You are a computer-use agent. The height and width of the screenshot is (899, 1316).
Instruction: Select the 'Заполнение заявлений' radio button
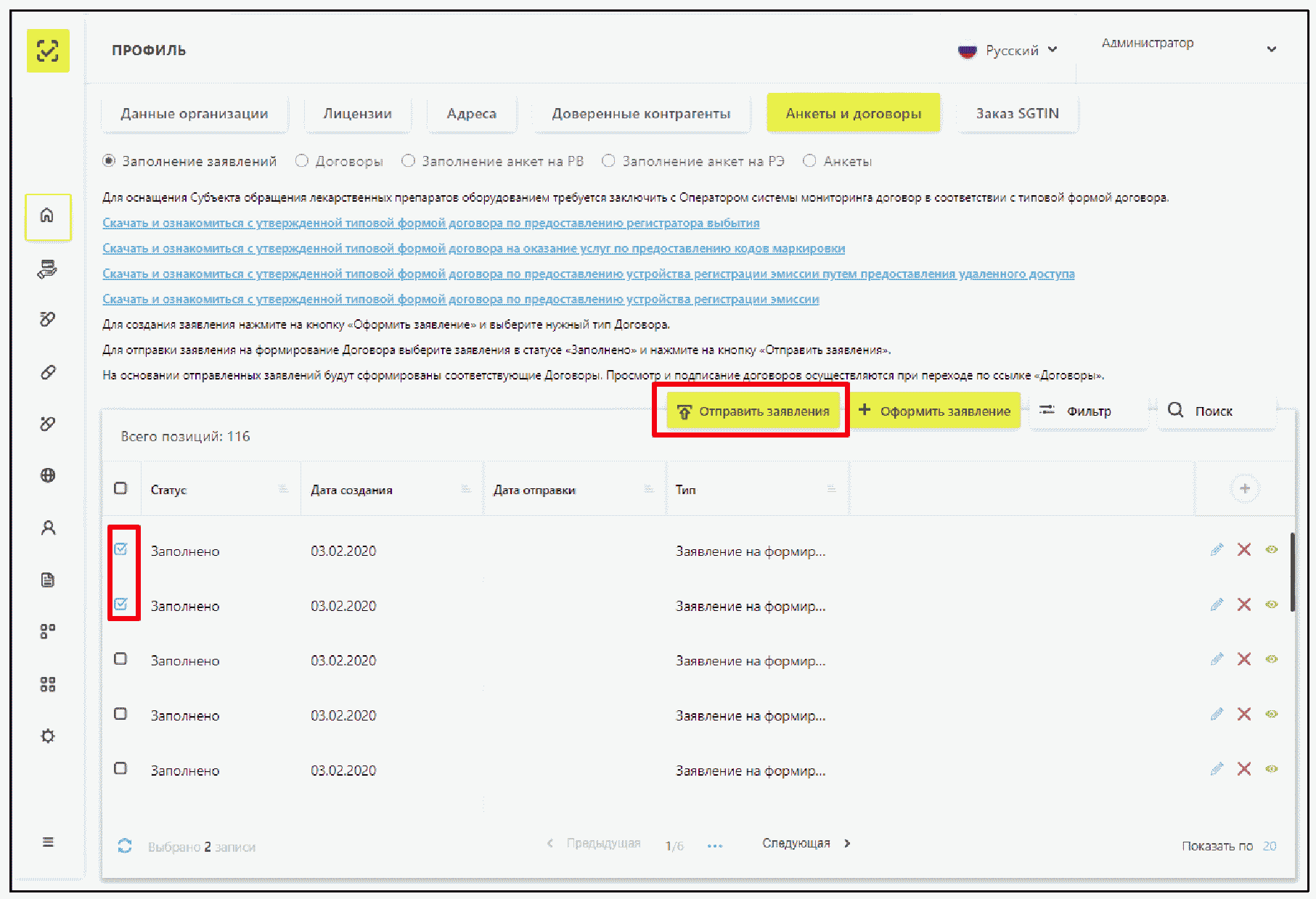click(109, 161)
